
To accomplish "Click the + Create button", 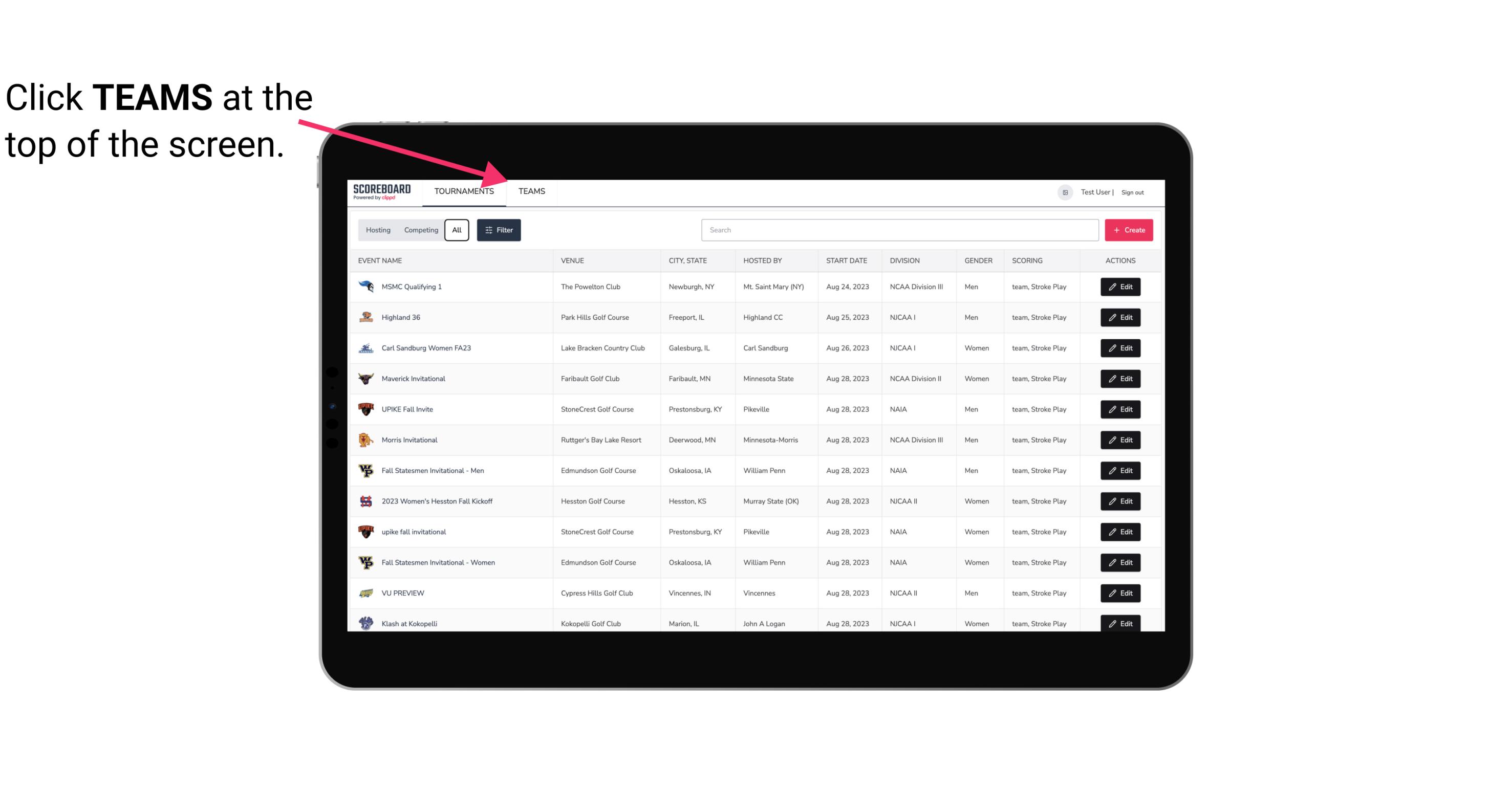I will point(1129,229).
